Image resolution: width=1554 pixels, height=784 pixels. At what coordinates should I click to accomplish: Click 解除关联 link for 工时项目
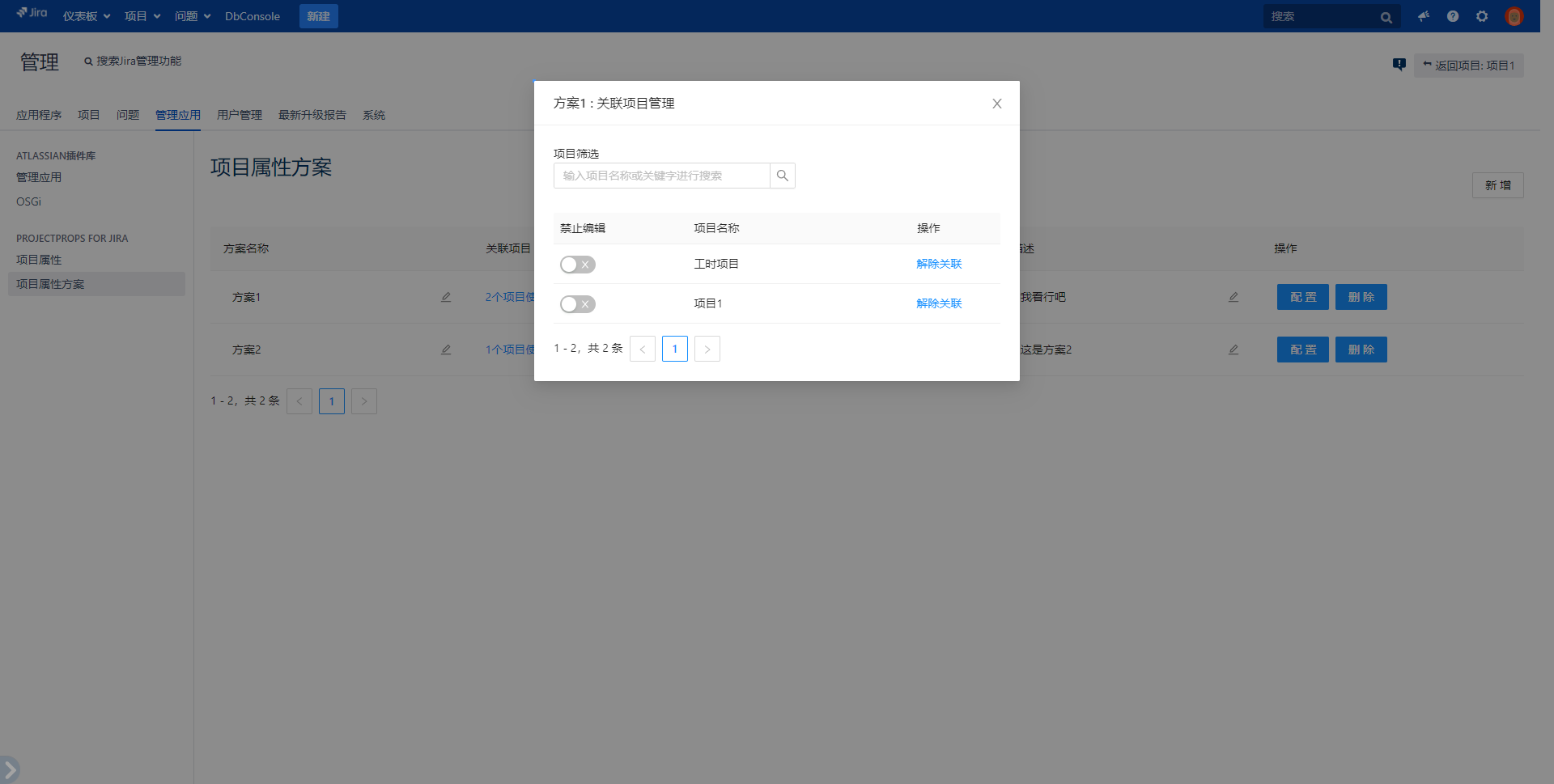(939, 264)
